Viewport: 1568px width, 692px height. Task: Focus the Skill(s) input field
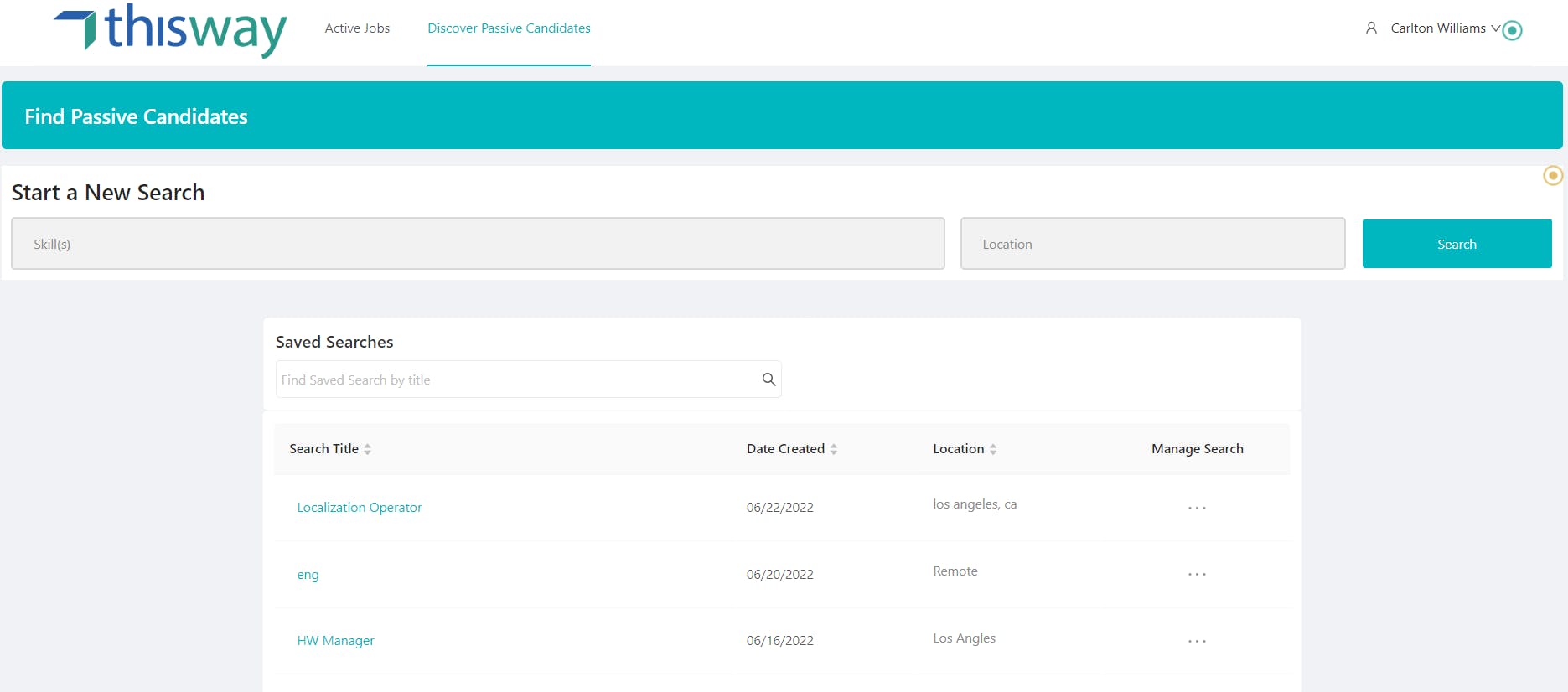click(478, 244)
